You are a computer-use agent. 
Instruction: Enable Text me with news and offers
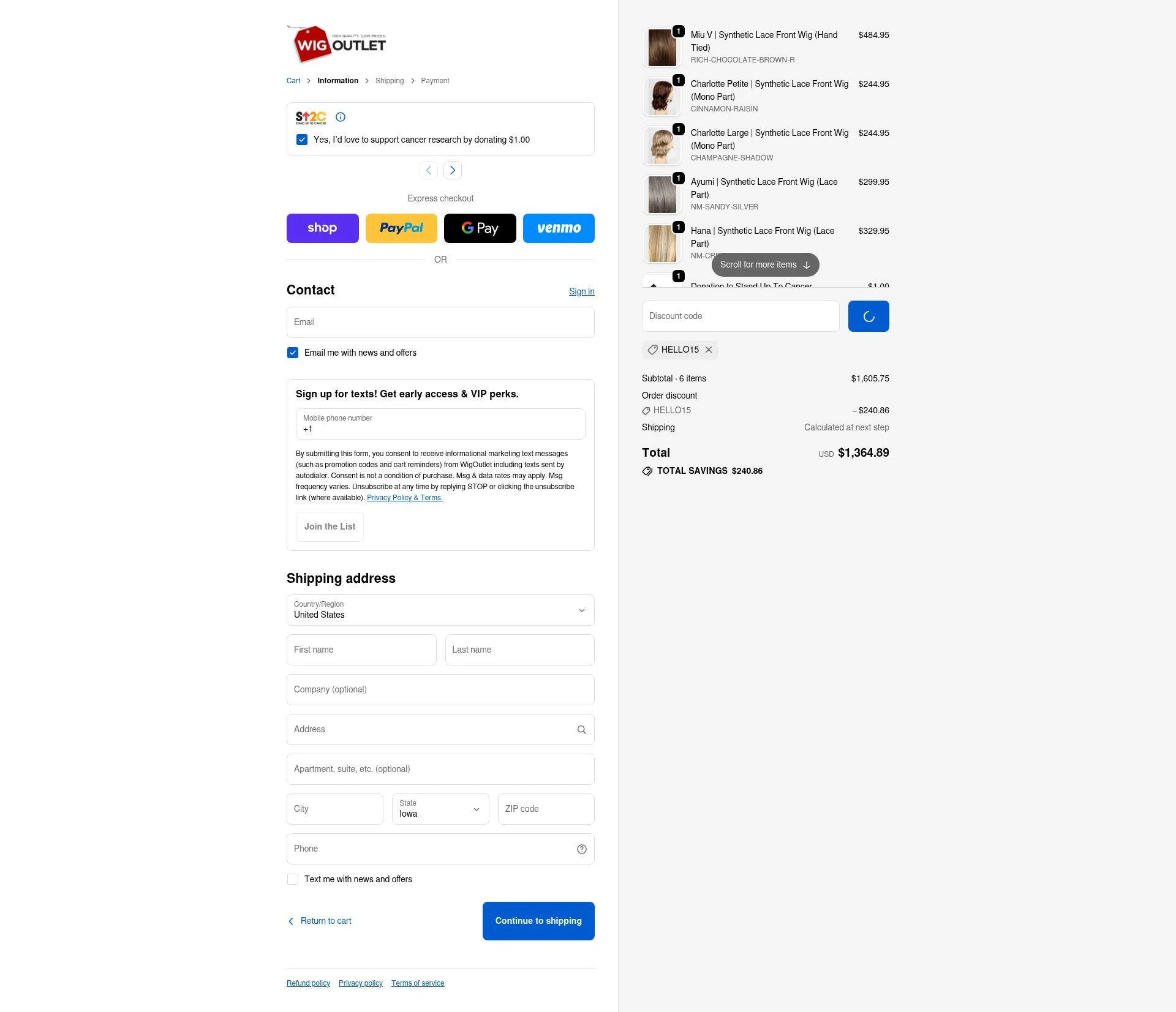point(293,879)
